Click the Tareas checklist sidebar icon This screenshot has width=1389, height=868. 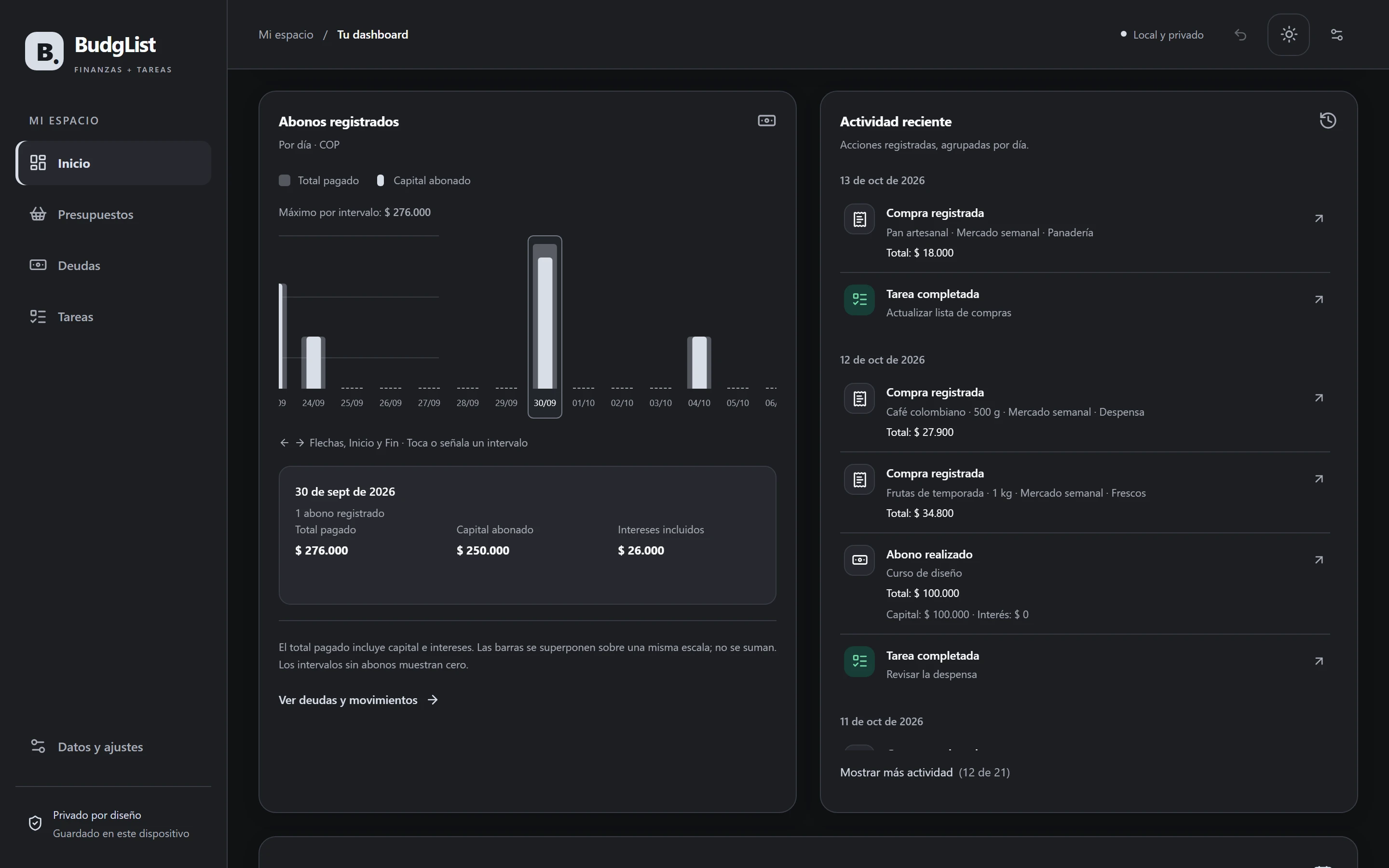pos(38,316)
